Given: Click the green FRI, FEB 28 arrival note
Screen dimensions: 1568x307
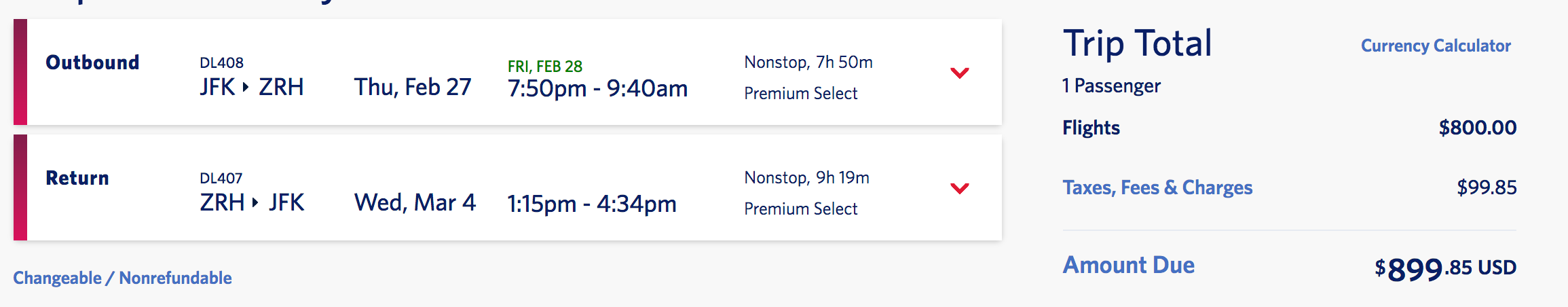Looking at the screenshot, I should 544,67.
